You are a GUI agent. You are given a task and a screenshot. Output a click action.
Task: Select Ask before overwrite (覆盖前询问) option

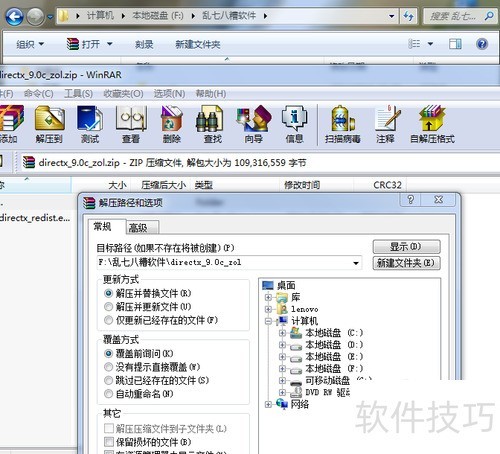click(x=139, y=353)
